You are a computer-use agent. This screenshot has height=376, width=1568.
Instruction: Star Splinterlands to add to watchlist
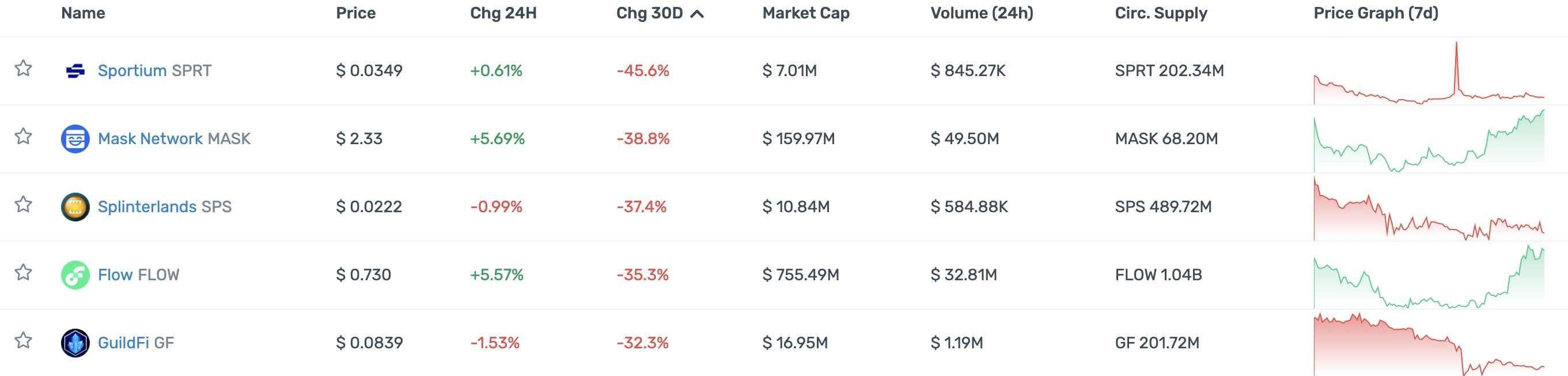tap(23, 204)
